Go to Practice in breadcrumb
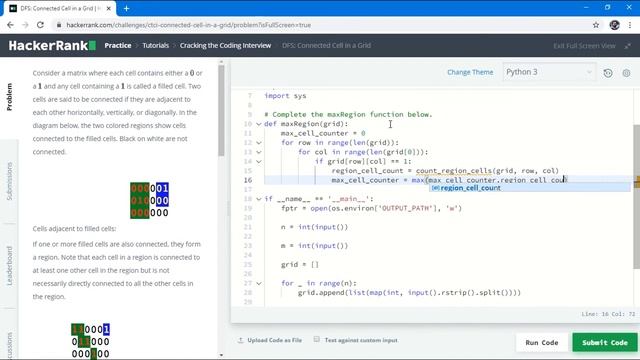The image size is (640, 360). (x=118, y=45)
